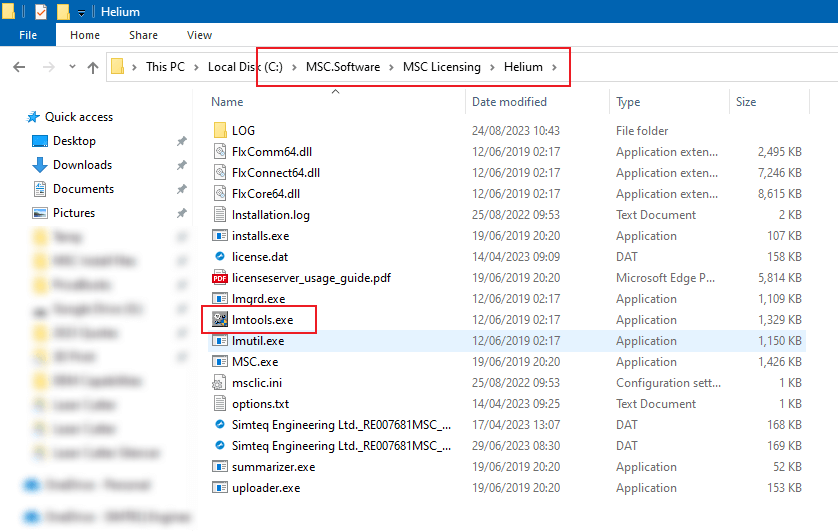
Task: Click the lmtools.exe file icon
Action: [220, 320]
